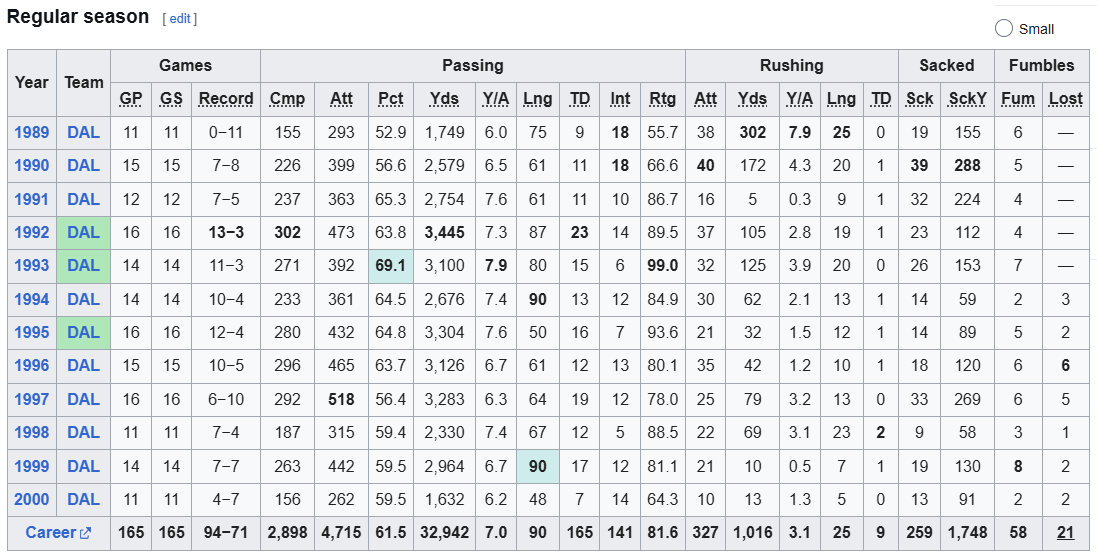The width and height of the screenshot is (1097, 552).
Task: Click the Pct column header
Action: pos(390,99)
